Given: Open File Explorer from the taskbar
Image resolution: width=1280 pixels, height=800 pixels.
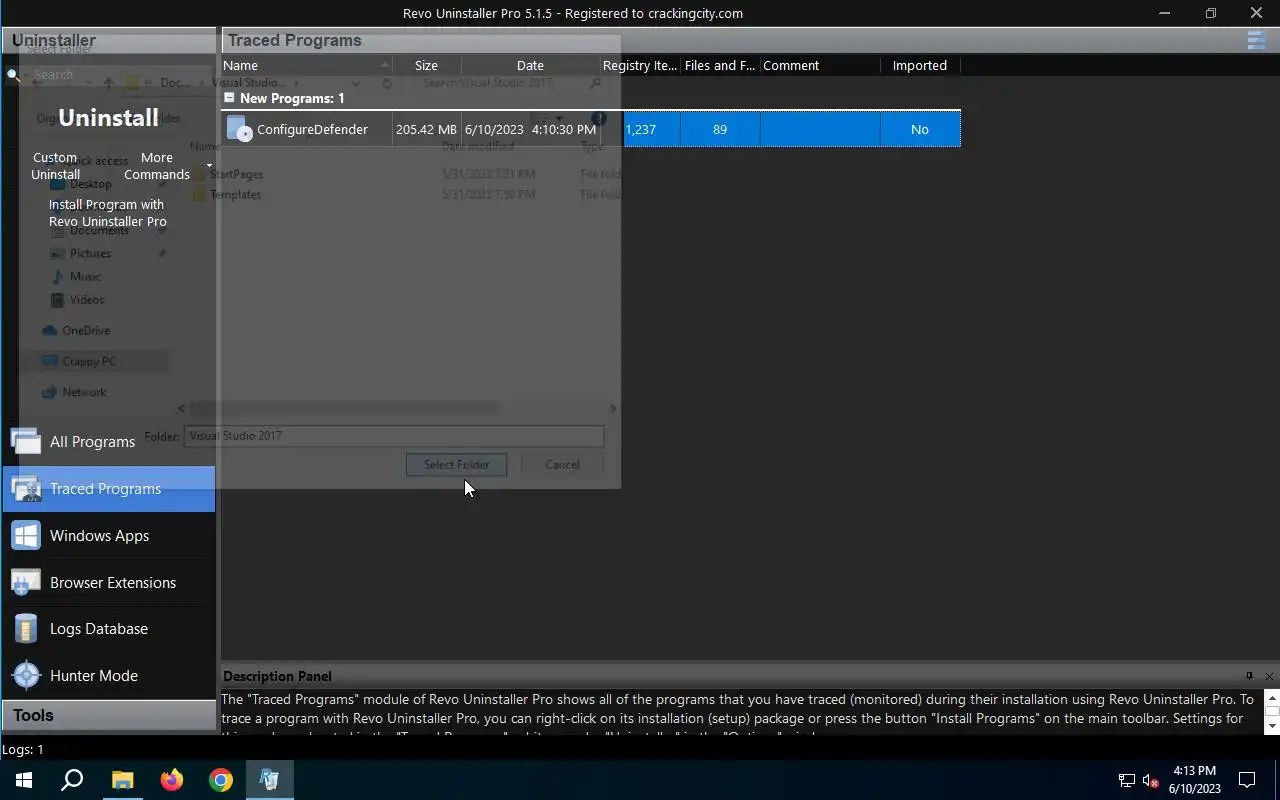Looking at the screenshot, I should (122, 780).
